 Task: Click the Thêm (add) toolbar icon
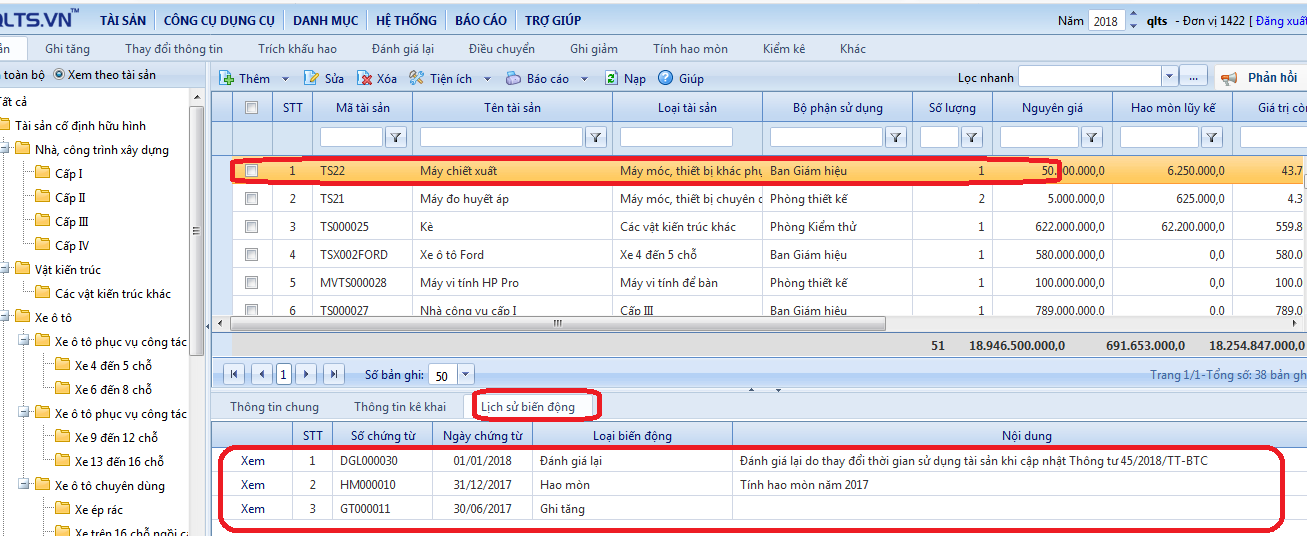(227, 78)
